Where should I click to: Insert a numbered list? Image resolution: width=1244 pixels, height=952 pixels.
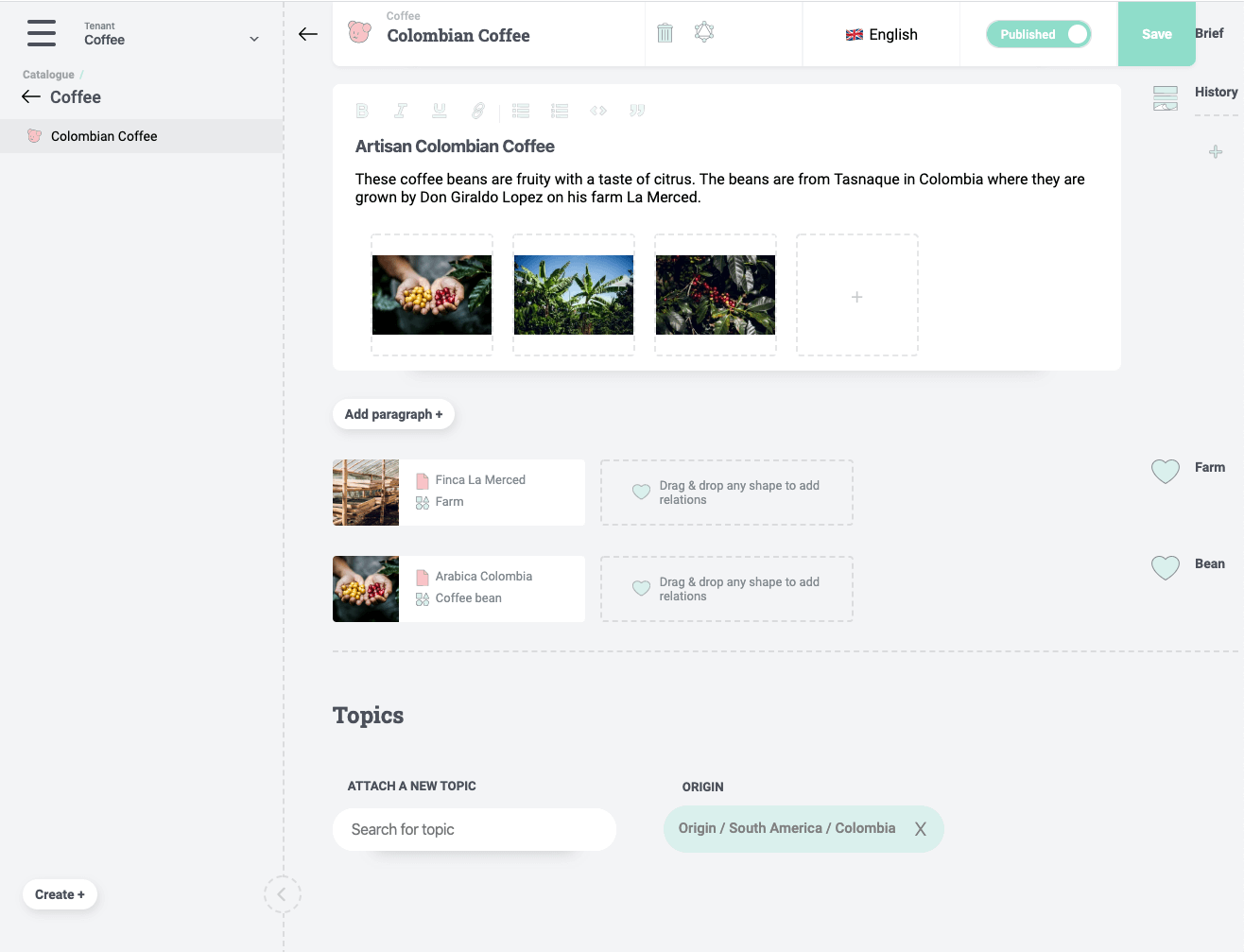pyautogui.click(x=560, y=111)
